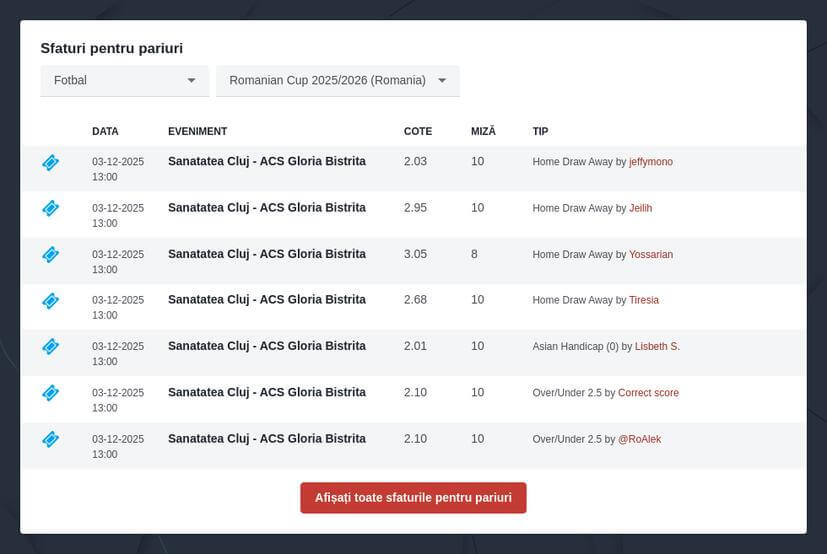Click ticket icon in the Yossarian tip row
This screenshot has height=554, width=827.
(x=50, y=254)
